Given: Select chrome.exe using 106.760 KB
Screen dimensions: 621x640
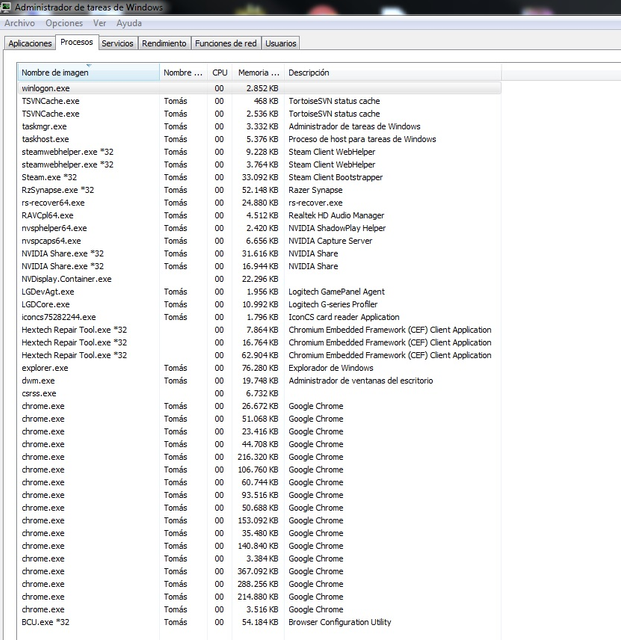Looking at the screenshot, I should point(260,470).
